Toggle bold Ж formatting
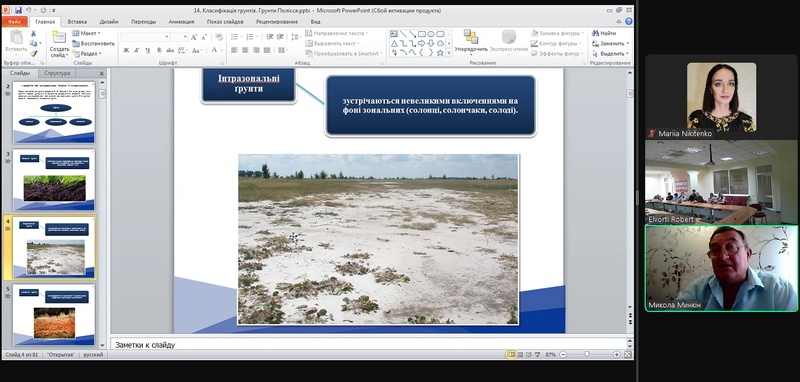 pyautogui.click(x=126, y=50)
